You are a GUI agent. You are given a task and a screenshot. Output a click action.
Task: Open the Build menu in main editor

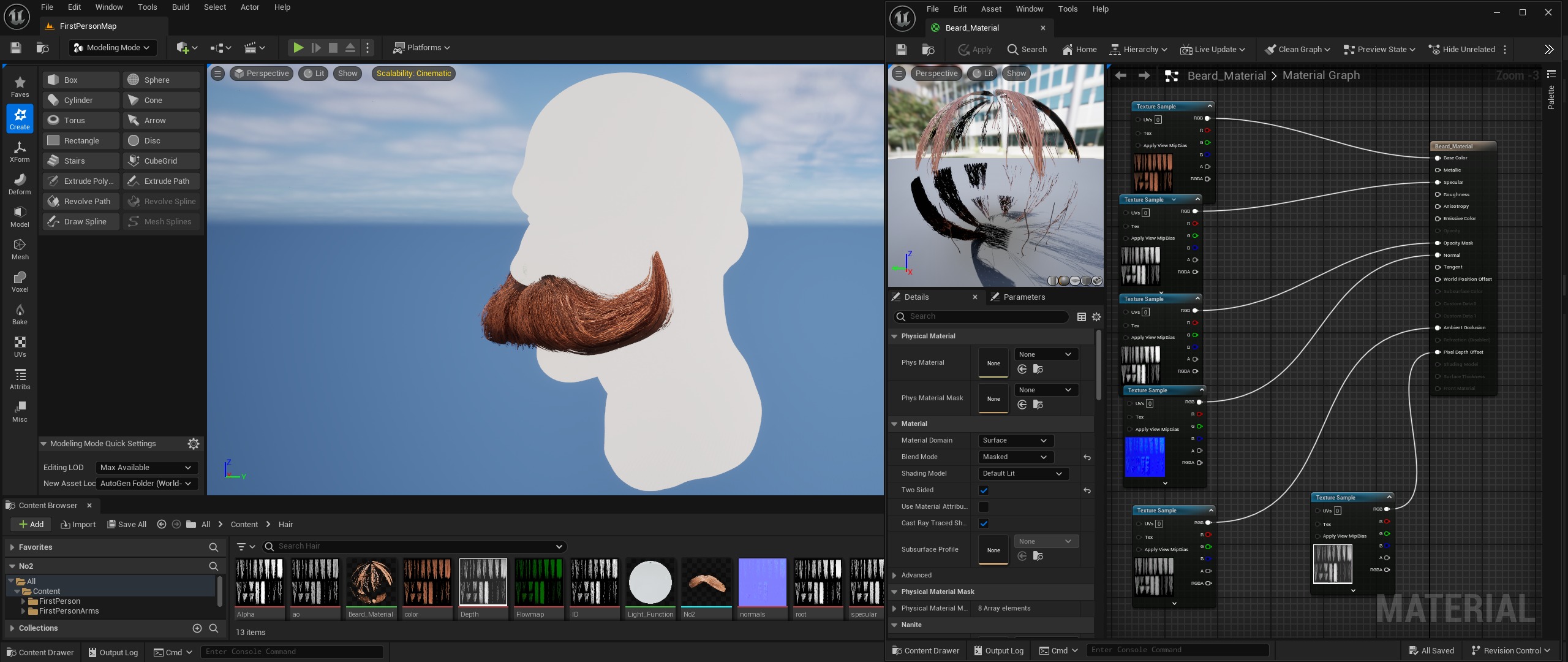[x=180, y=7]
